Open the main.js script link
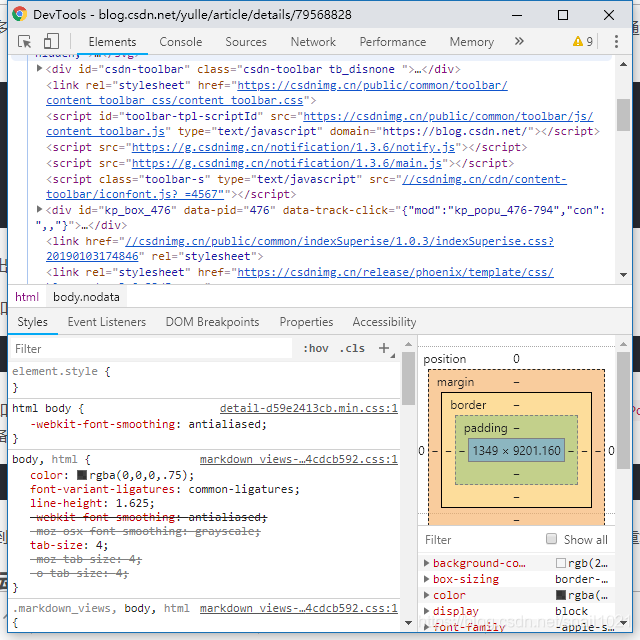This screenshot has width=640, height=640. (287, 163)
